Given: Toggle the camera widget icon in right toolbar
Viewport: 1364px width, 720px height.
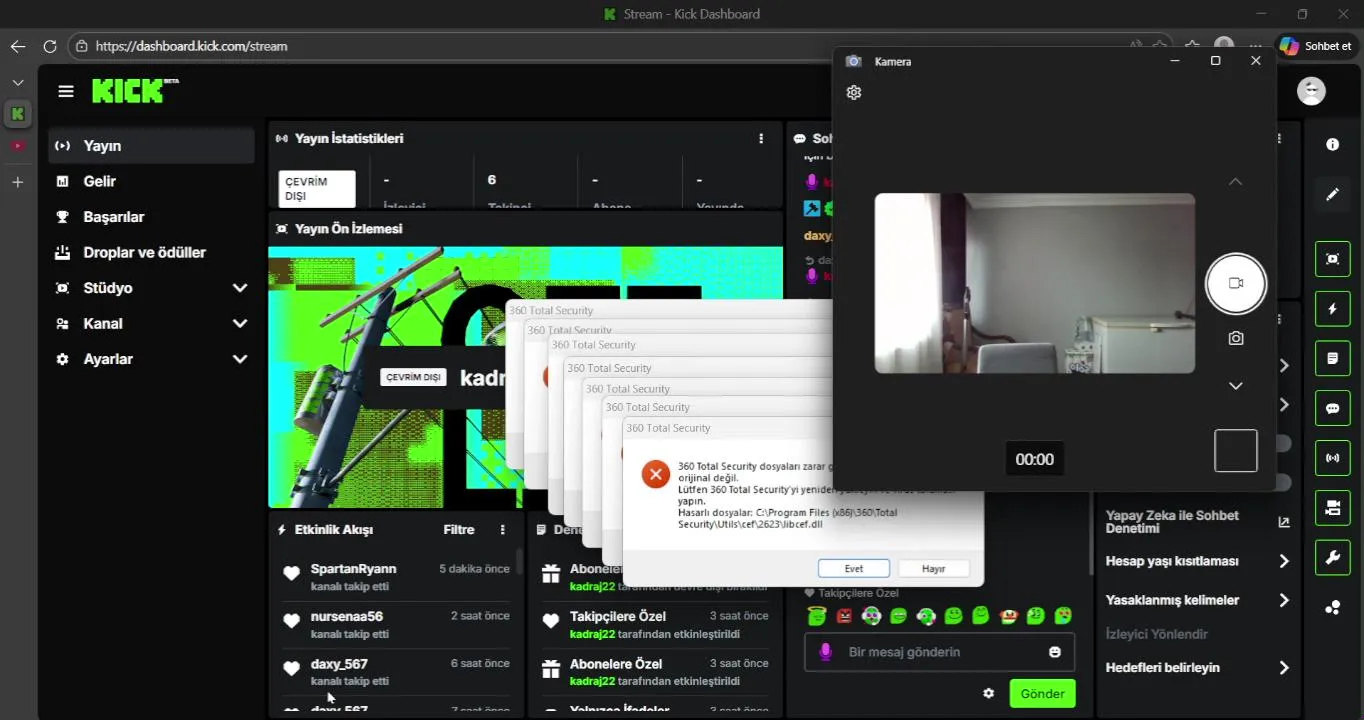Looking at the screenshot, I should 1332,508.
